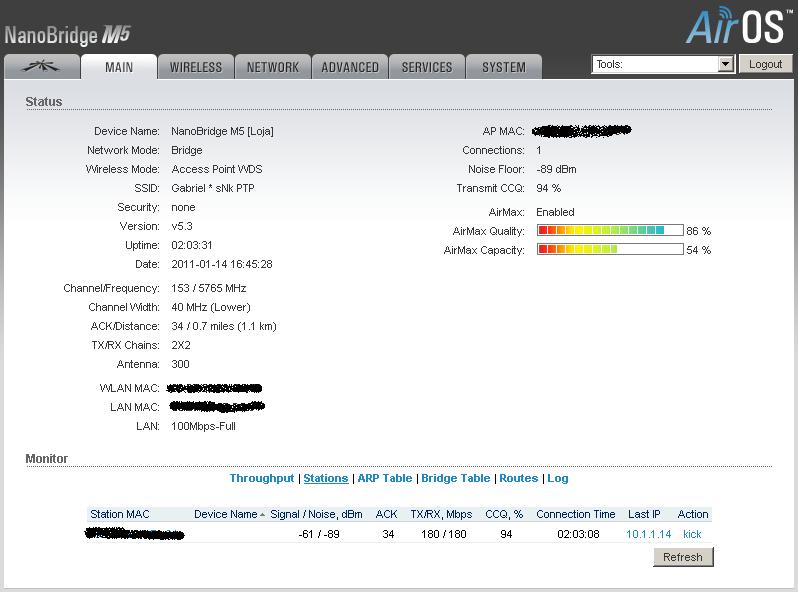
Task: Click the Logout button
Action: pyautogui.click(x=765, y=64)
